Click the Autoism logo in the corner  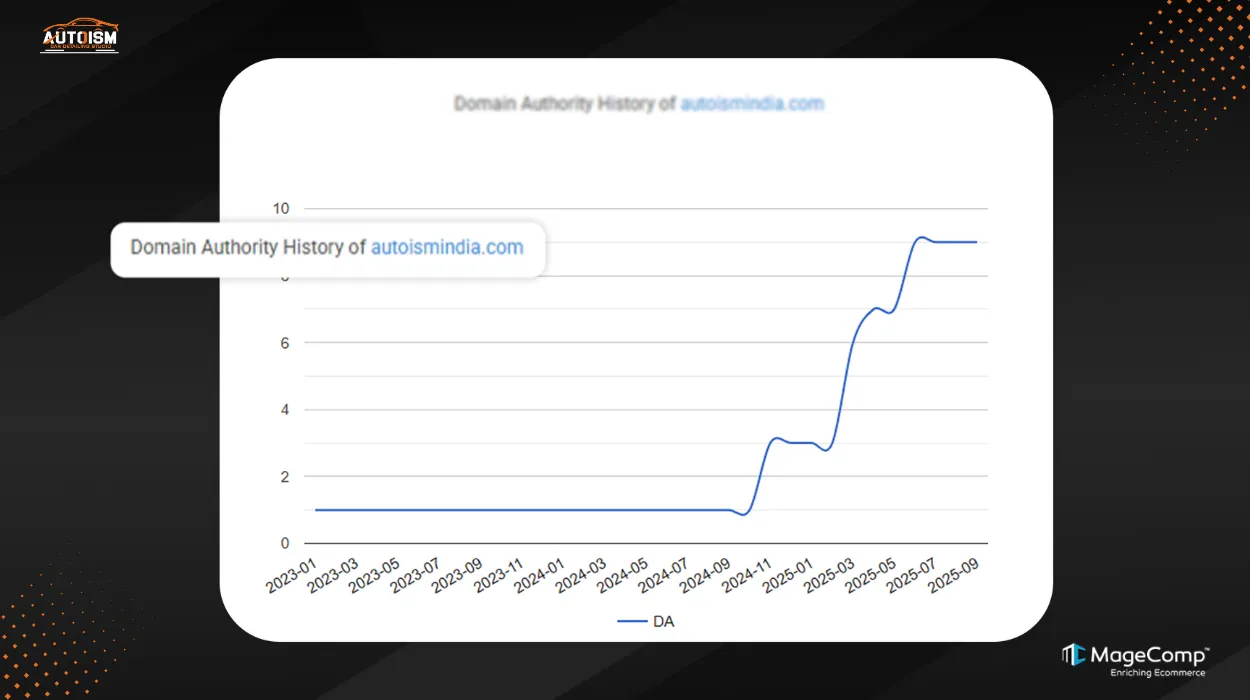[x=79, y=36]
